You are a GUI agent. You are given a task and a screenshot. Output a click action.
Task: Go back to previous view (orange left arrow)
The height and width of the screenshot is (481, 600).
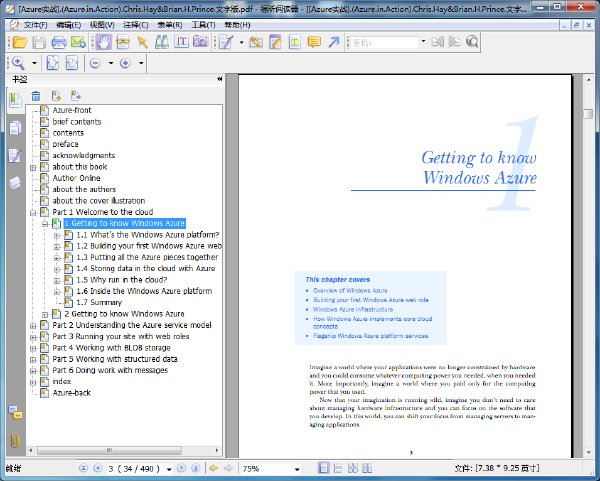coord(214,468)
